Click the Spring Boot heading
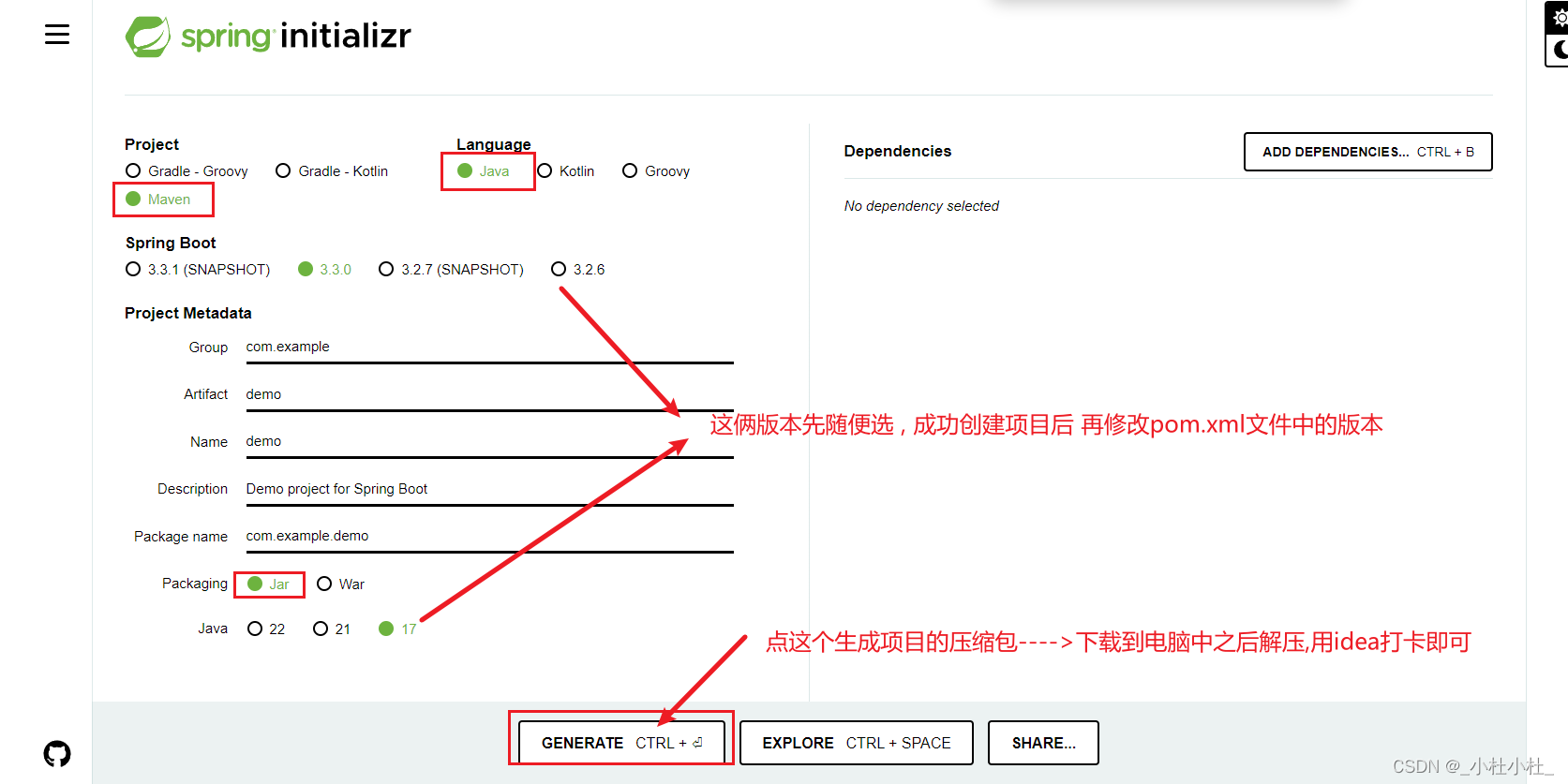 [x=171, y=243]
